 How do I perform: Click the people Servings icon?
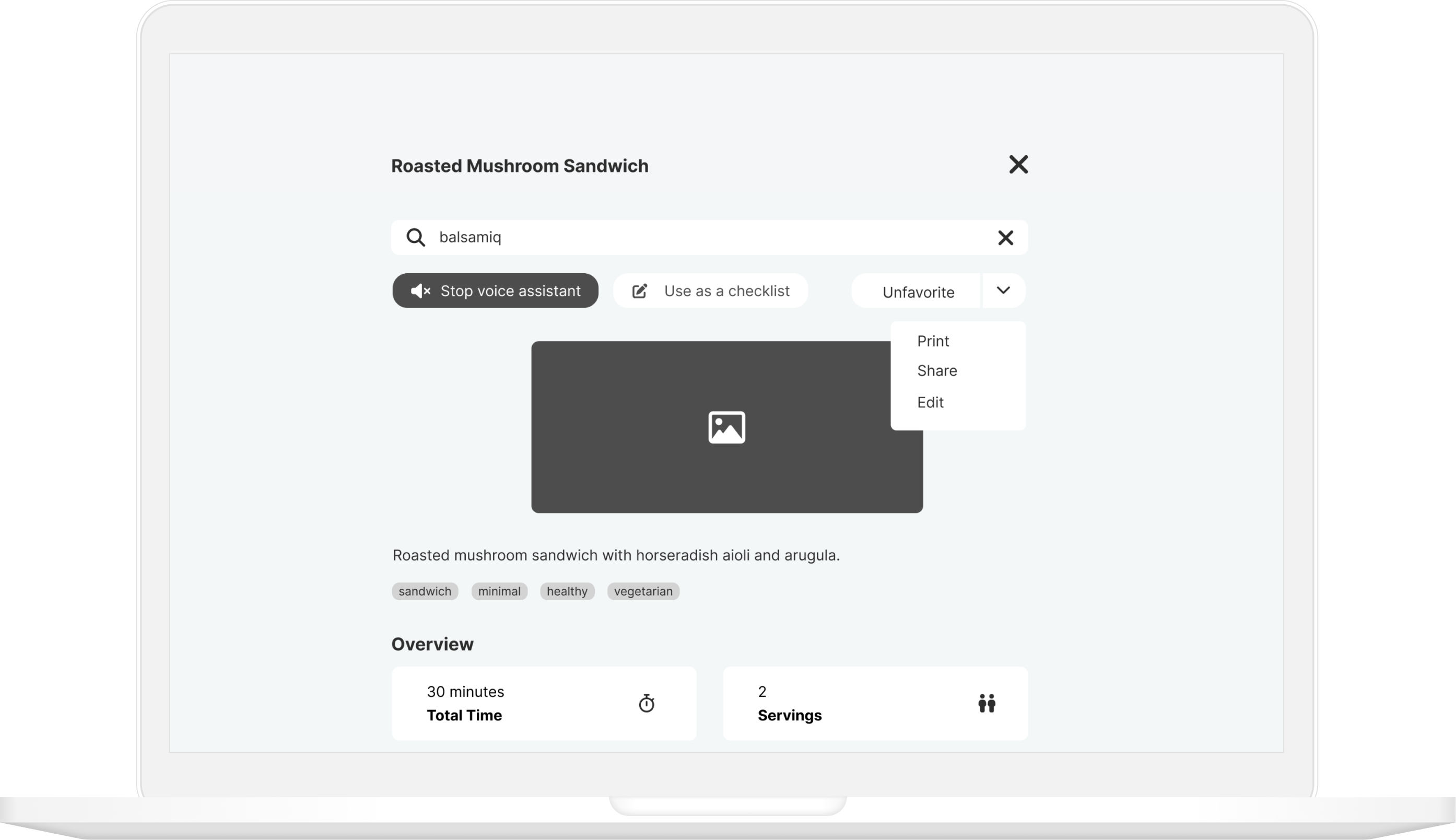click(x=987, y=703)
